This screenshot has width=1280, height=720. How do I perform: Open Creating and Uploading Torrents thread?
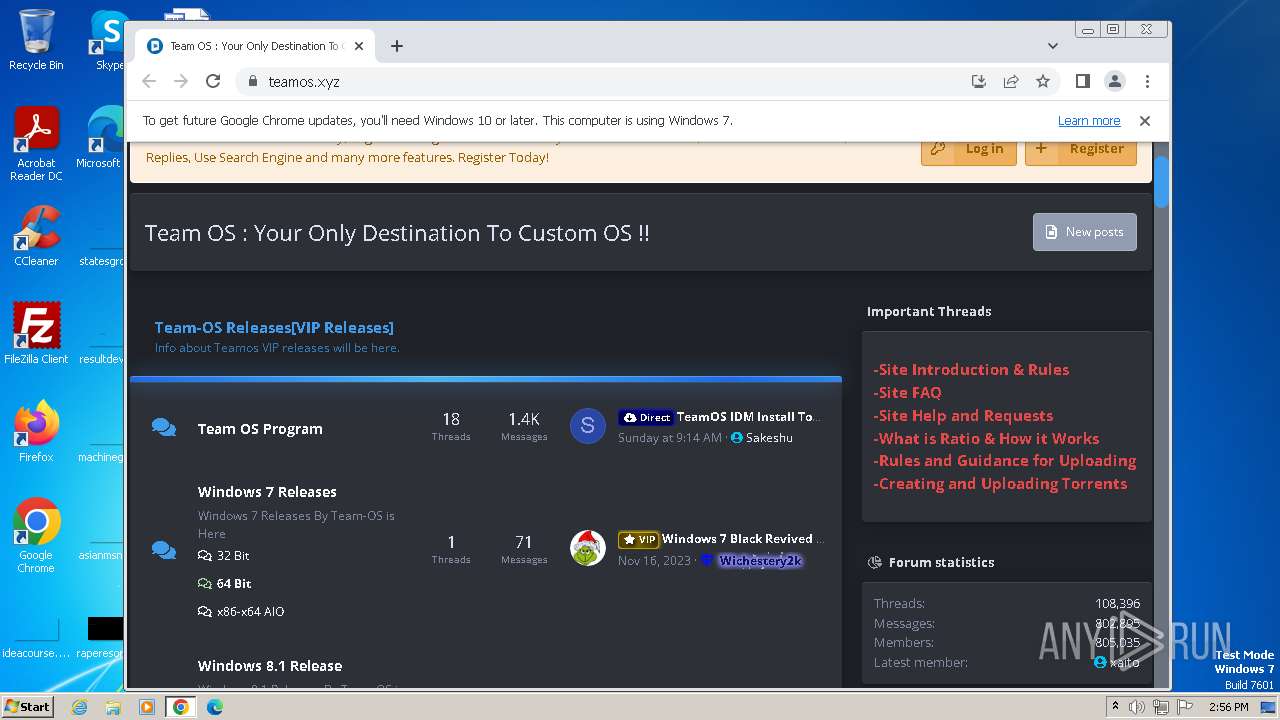1000,484
